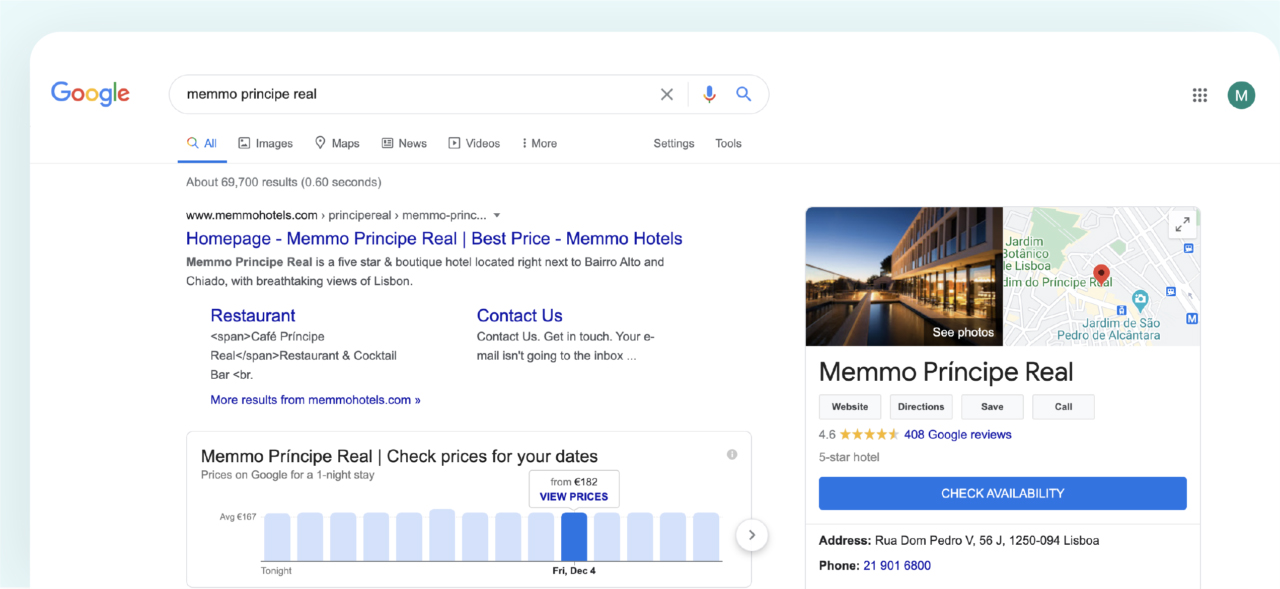Screen dimensions: 1280x589
Task: Open the hotel See photos thumbnail
Action: (904, 277)
